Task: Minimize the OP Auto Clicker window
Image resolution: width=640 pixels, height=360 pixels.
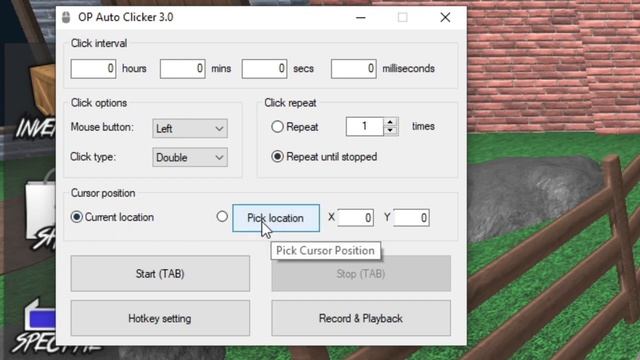Action: tap(360, 18)
